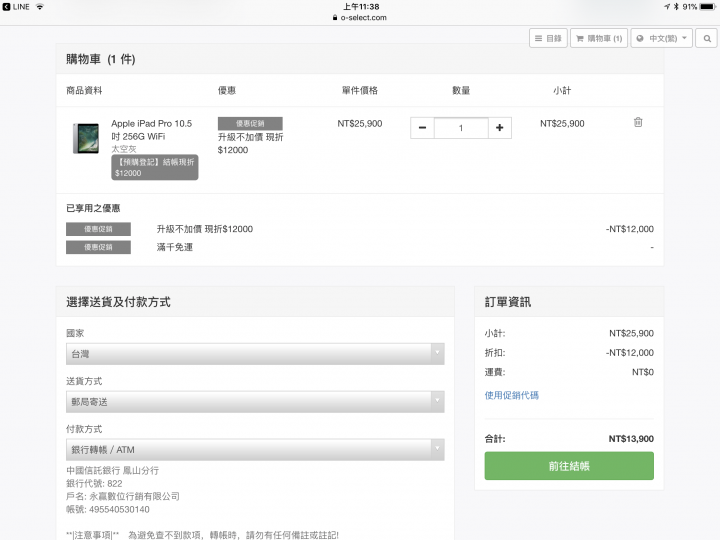Click the o-select.com address bar
720x540 pixels.
point(360,17)
